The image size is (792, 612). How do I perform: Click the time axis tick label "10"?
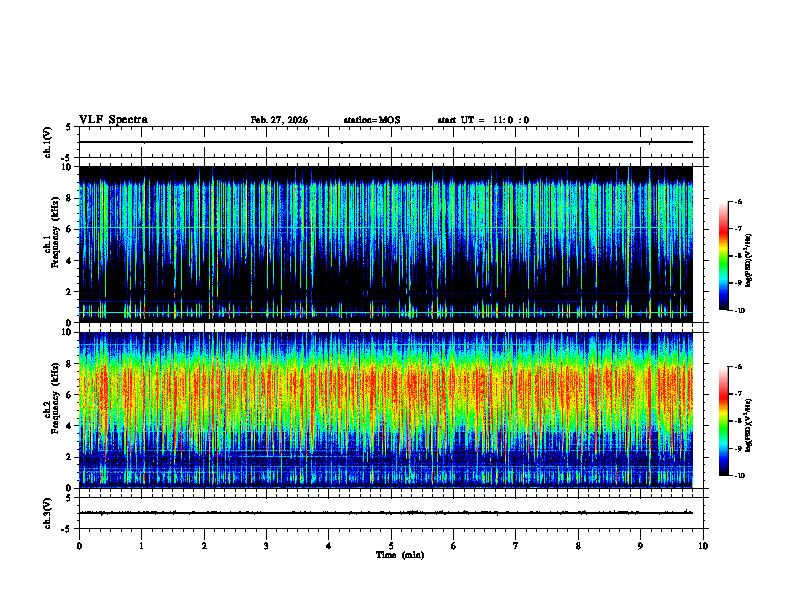(703, 546)
